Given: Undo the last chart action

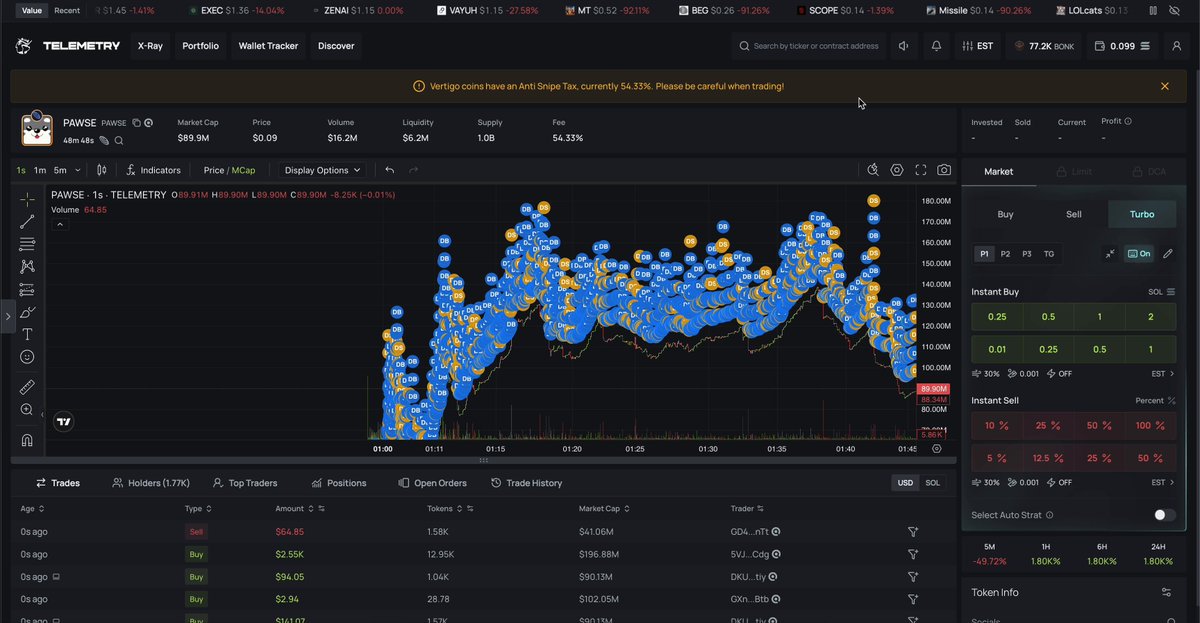Looking at the screenshot, I should pyautogui.click(x=390, y=170).
